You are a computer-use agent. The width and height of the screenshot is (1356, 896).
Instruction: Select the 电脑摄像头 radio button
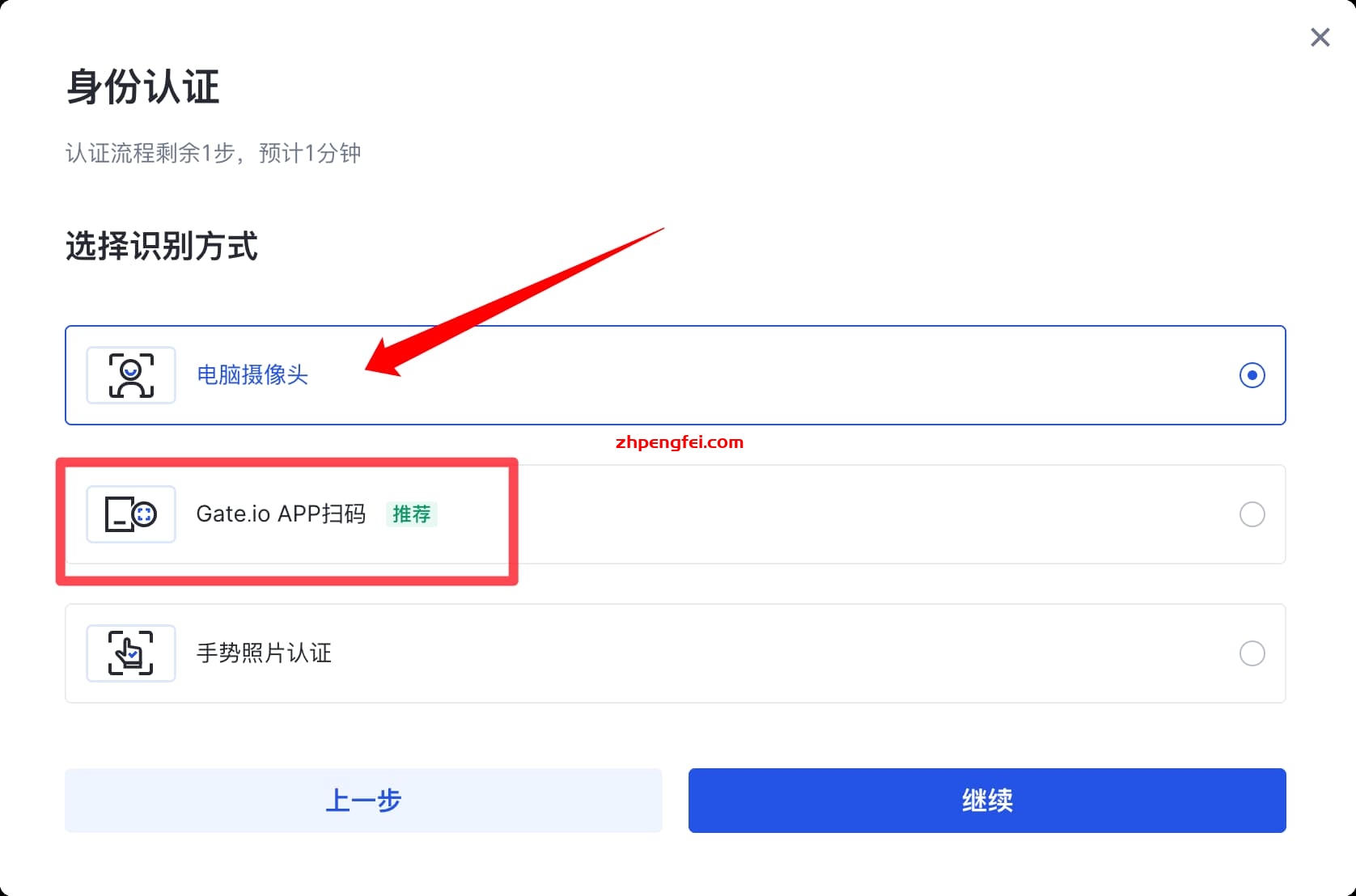tap(1252, 375)
